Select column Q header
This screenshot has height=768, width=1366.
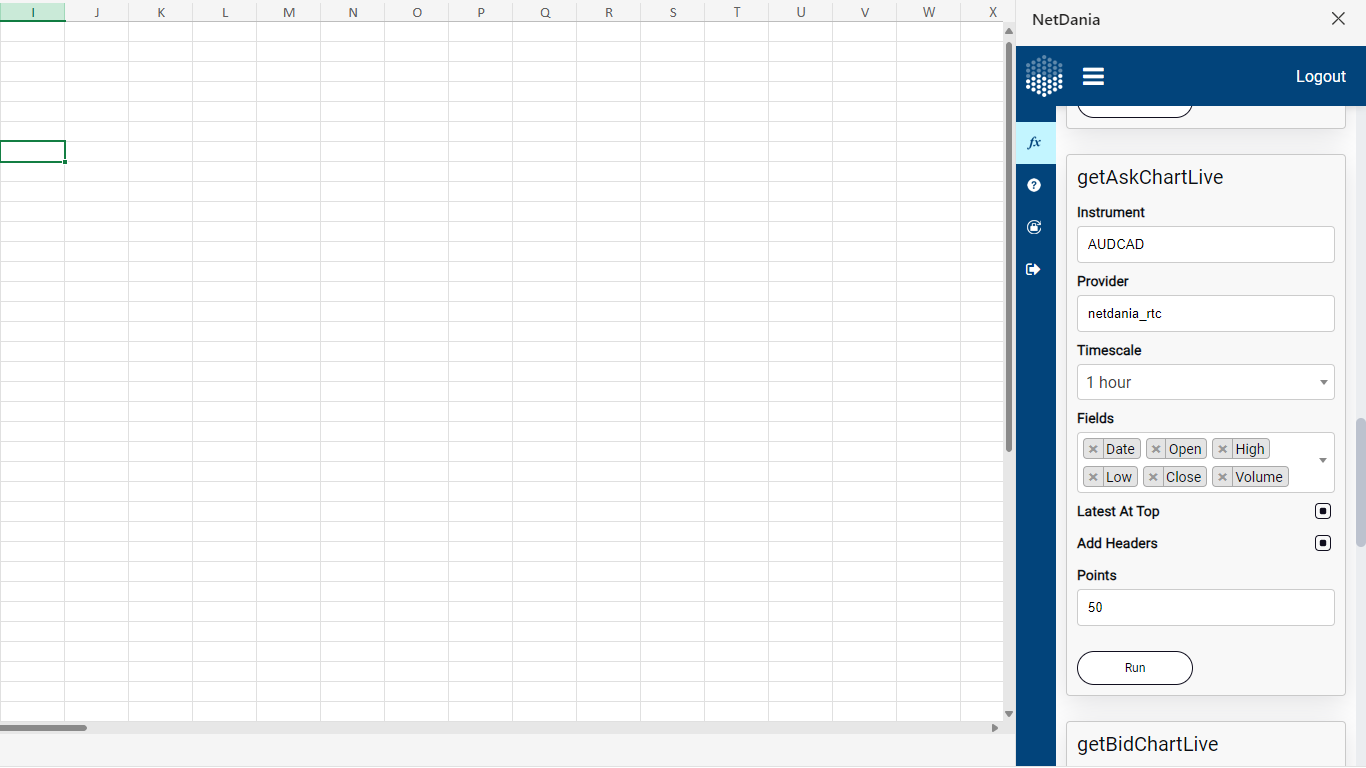click(545, 12)
